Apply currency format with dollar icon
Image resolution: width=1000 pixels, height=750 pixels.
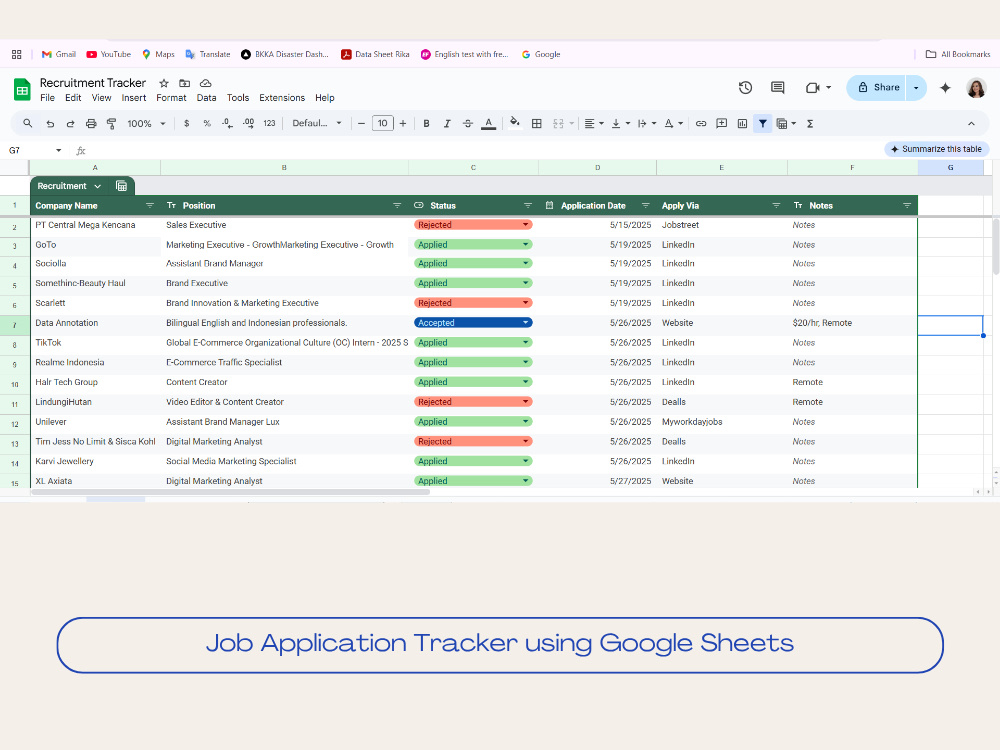point(186,124)
